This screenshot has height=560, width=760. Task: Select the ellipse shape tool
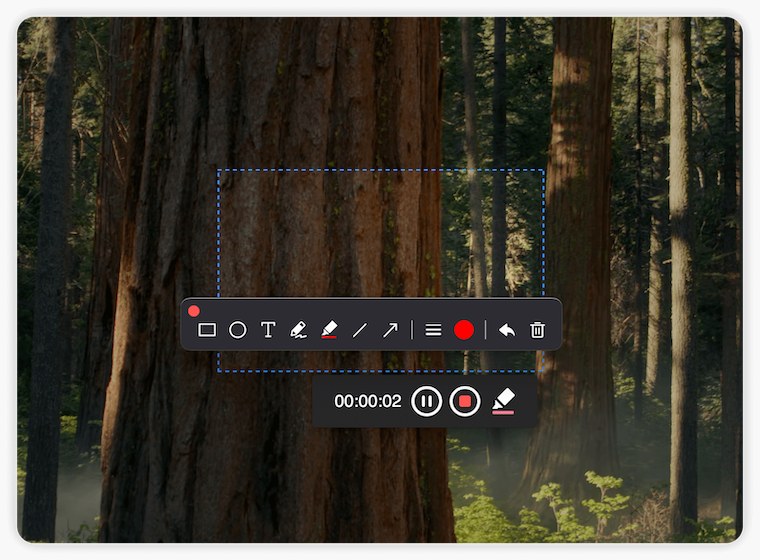click(237, 330)
